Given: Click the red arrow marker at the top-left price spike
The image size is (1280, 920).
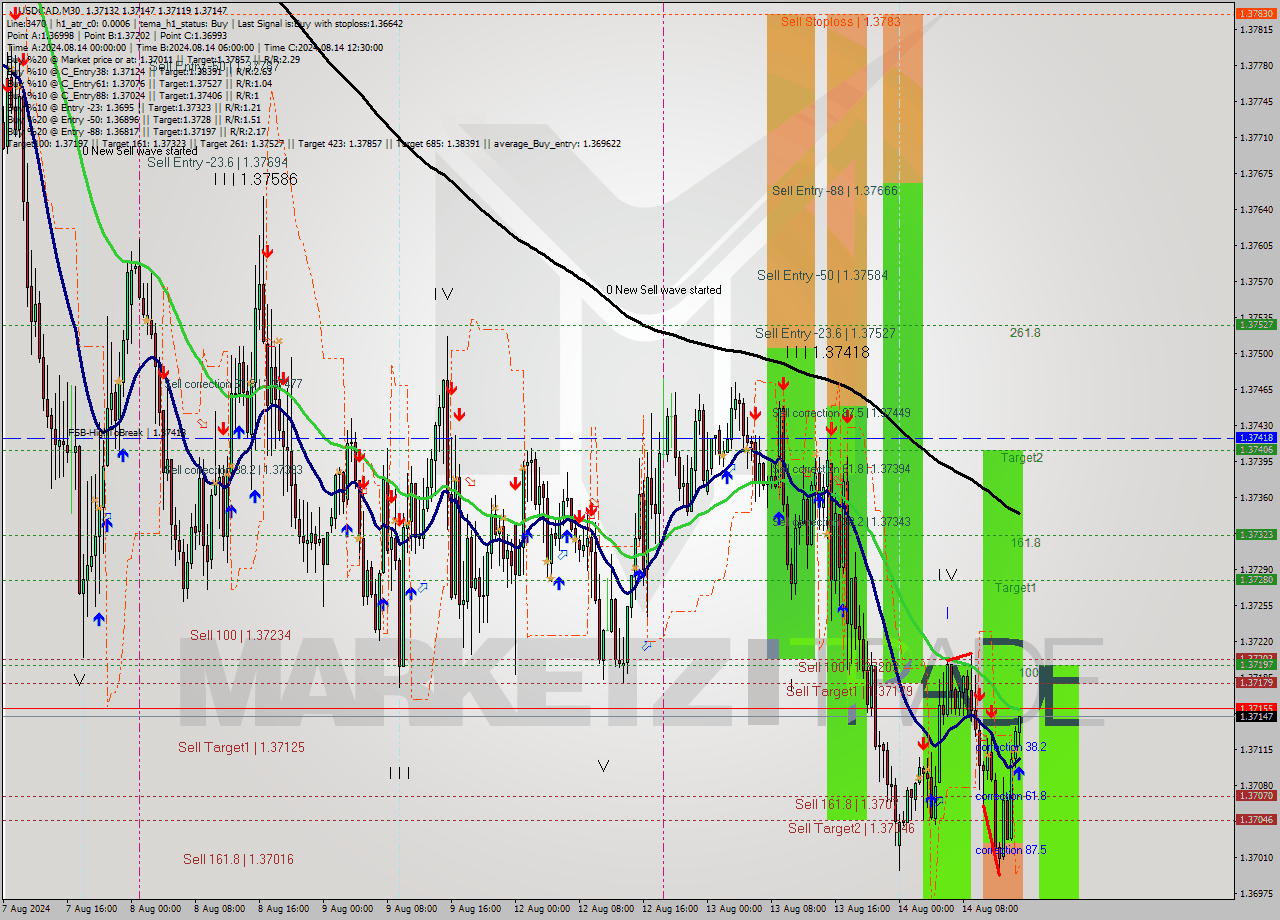Looking at the screenshot, I should [x=23, y=60].
